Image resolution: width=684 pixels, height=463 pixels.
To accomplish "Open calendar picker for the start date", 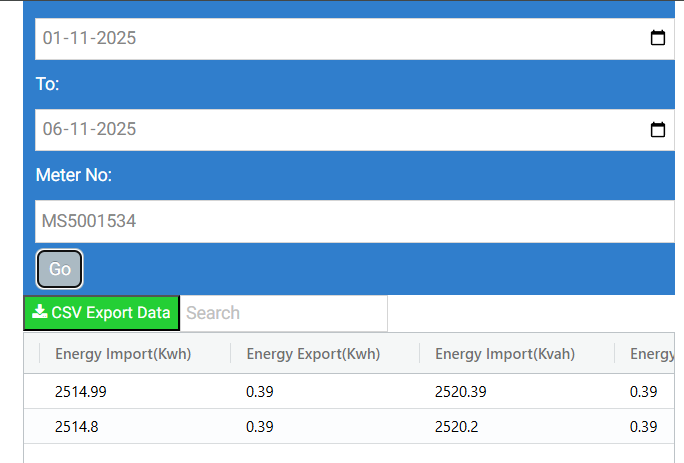I will tap(658, 39).
